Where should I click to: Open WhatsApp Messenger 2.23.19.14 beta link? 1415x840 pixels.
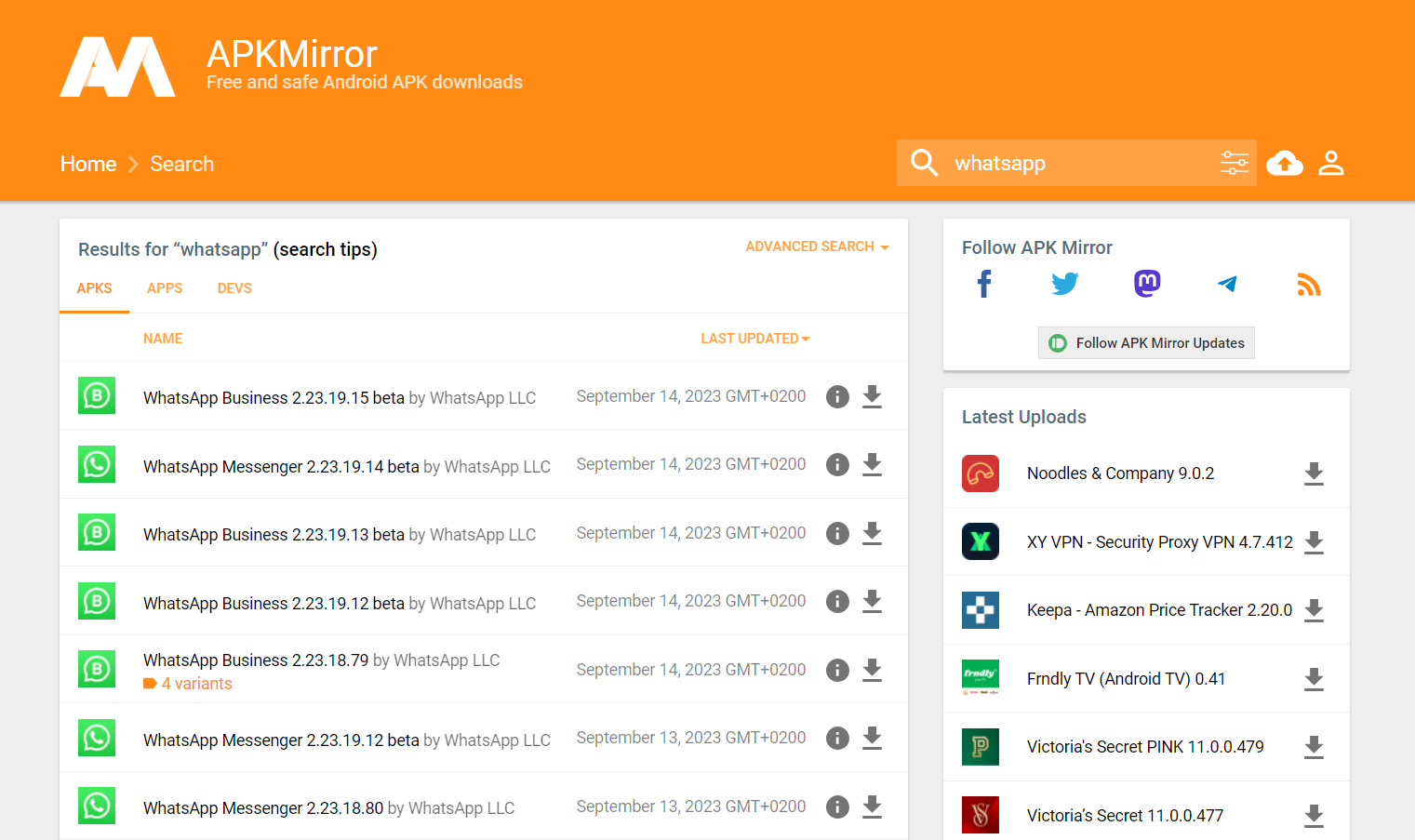pos(281,467)
